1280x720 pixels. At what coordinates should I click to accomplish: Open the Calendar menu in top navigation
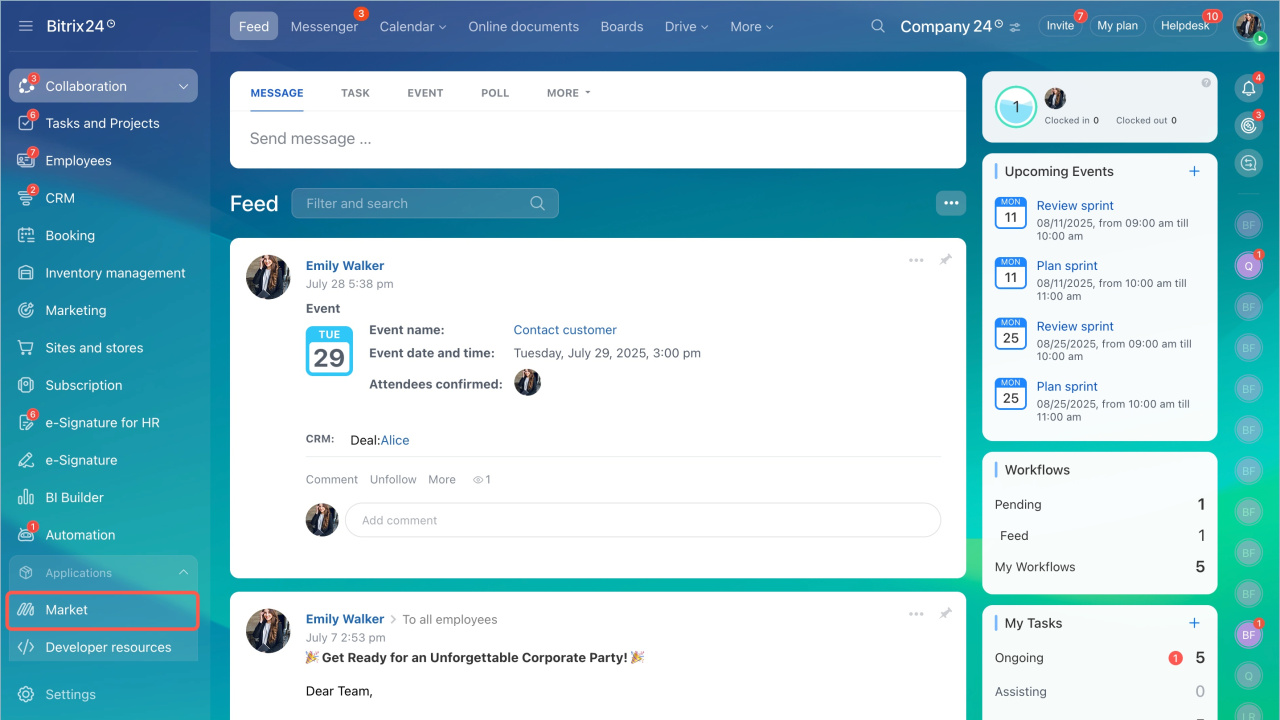coord(412,27)
